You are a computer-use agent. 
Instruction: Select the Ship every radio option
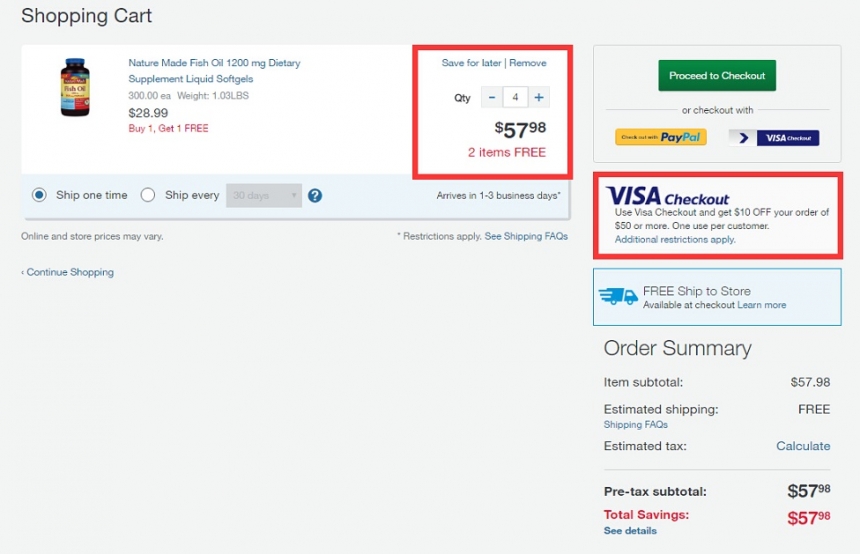(148, 195)
